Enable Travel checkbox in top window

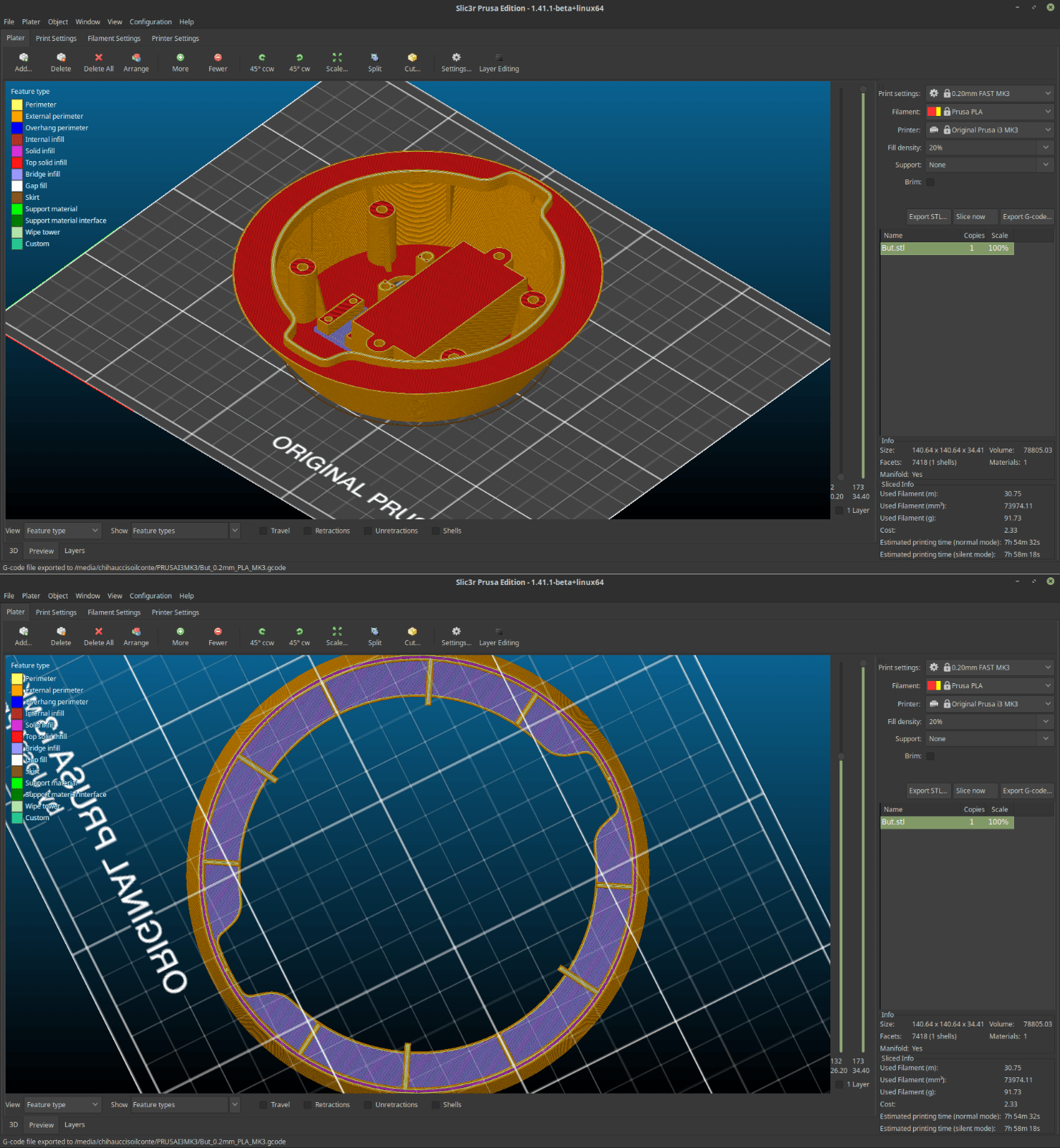tap(263, 531)
